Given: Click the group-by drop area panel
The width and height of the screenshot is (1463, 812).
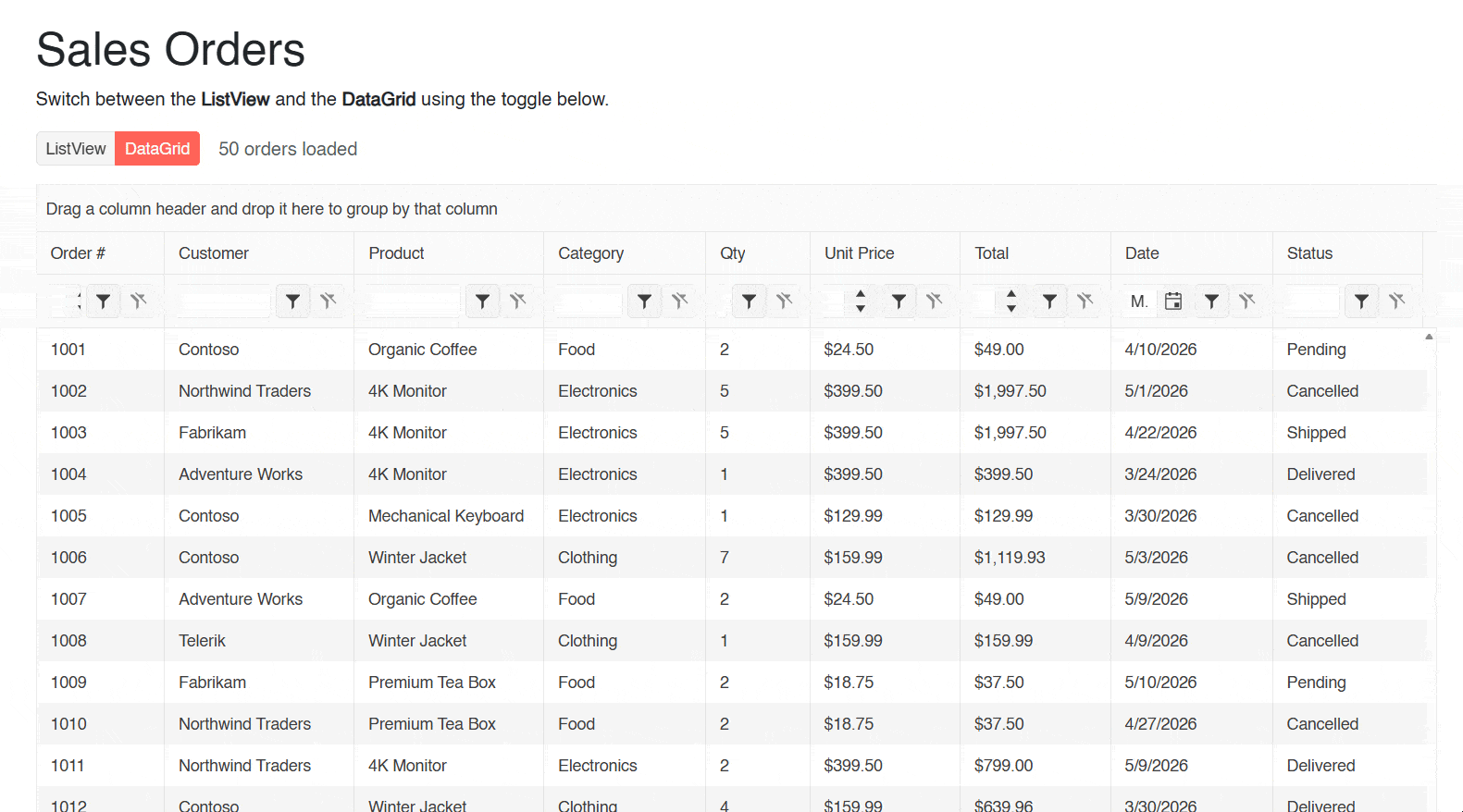Looking at the screenshot, I should 737,209.
